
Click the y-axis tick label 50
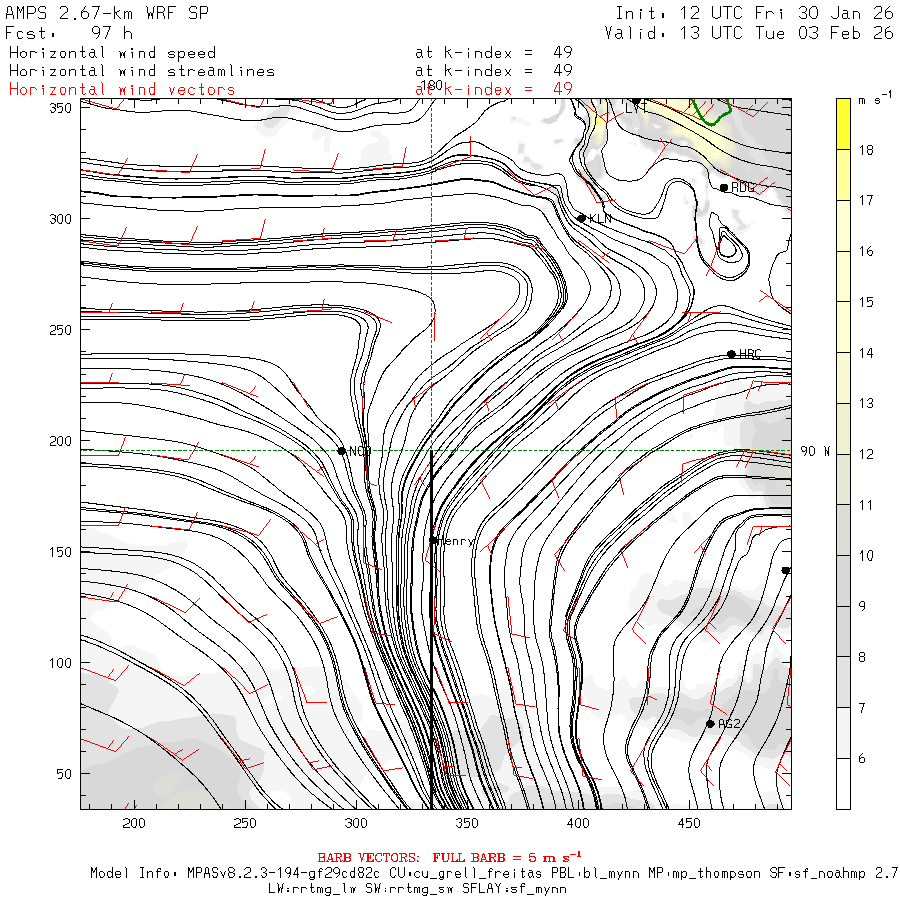(64, 774)
